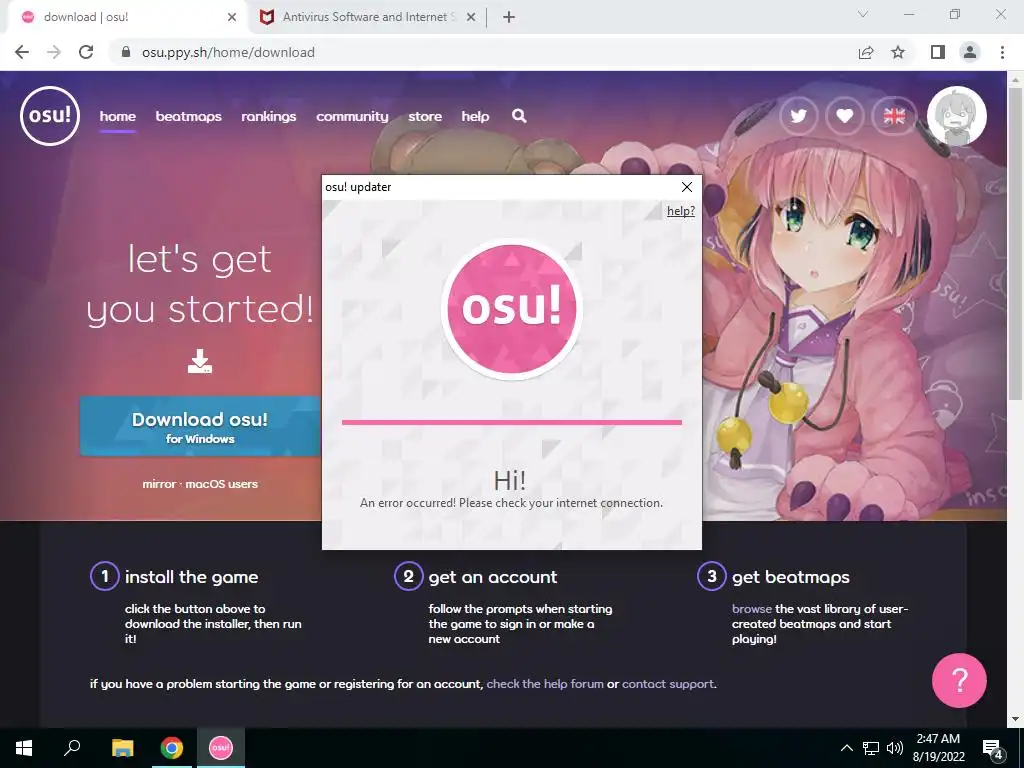The height and width of the screenshot is (768, 1024).
Task: Click network icon in system tray
Action: [871, 748]
